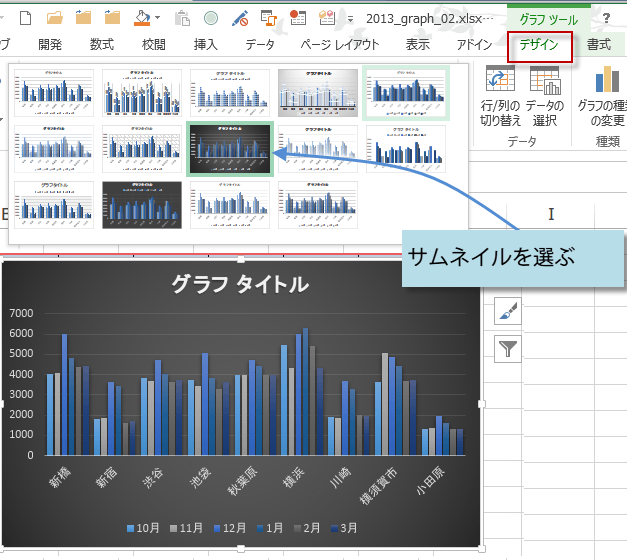Viewport: 627px width, 560px height.
Task: Open the chart filter funnel button
Action: tap(508, 349)
